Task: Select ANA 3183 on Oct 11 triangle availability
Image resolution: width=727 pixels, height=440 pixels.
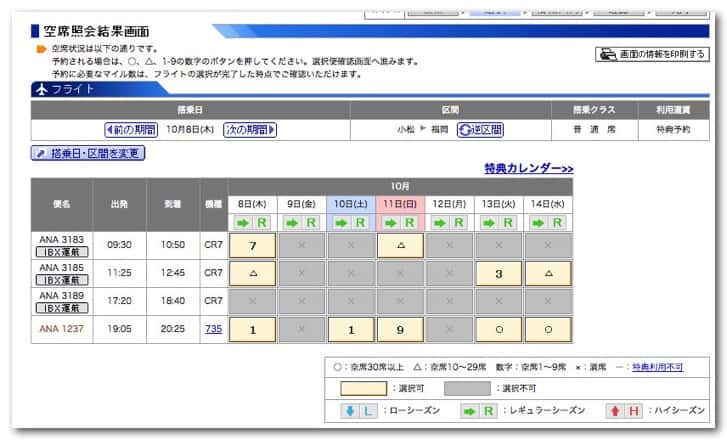Action: click(x=401, y=245)
